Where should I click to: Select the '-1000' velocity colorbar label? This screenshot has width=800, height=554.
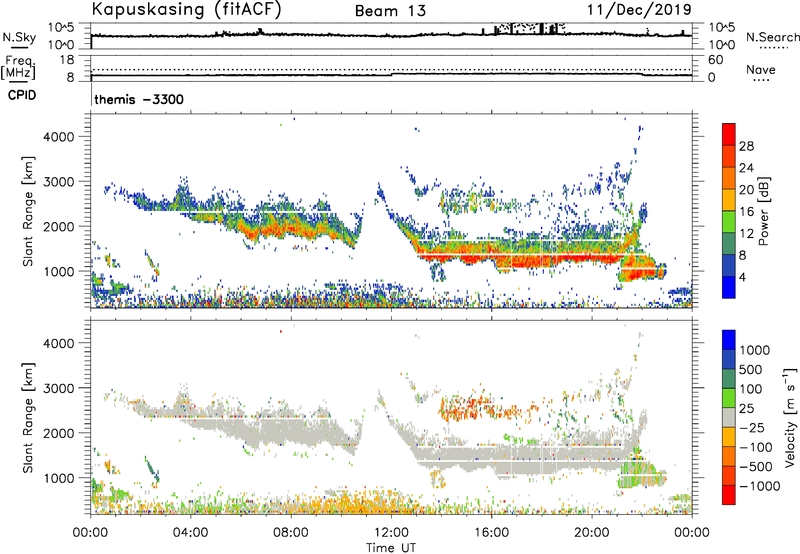[759, 486]
